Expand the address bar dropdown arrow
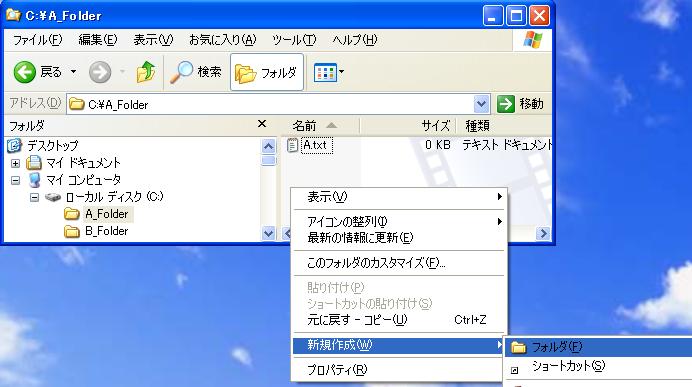Image resolution: width=692 pixels, height=387 pixels. [481, 105]
